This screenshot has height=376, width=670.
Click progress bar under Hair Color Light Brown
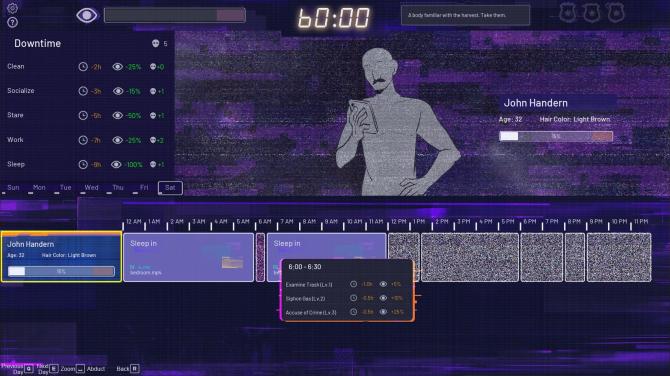(x=556, y=136)
